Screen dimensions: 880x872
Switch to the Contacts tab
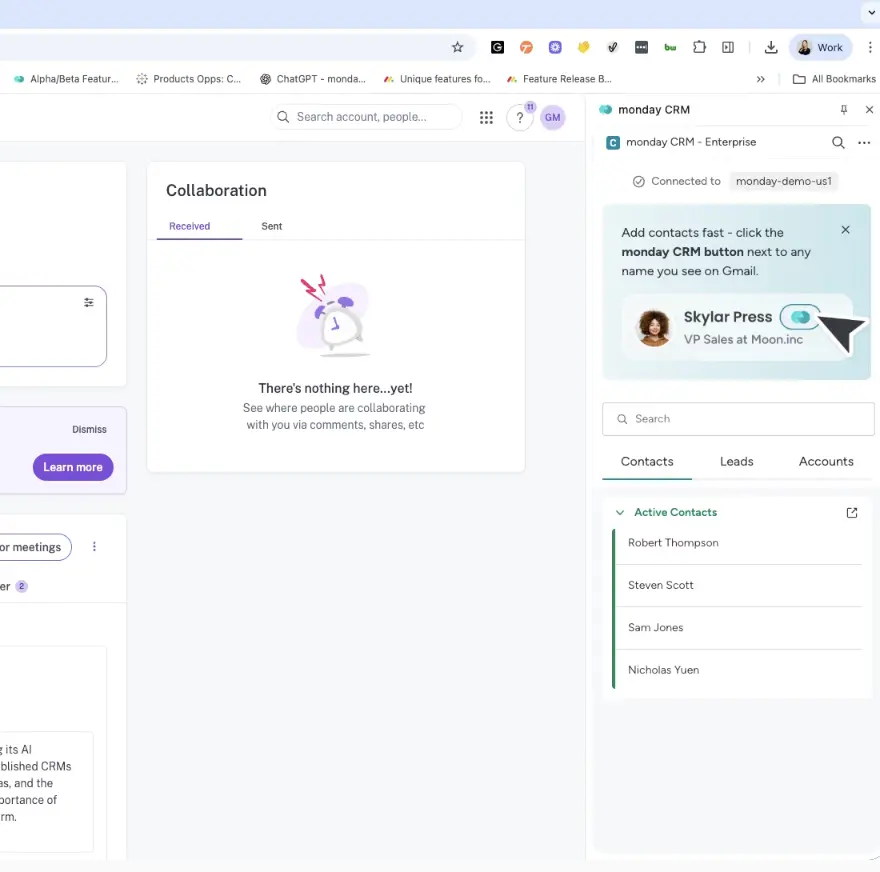[647, 461]
